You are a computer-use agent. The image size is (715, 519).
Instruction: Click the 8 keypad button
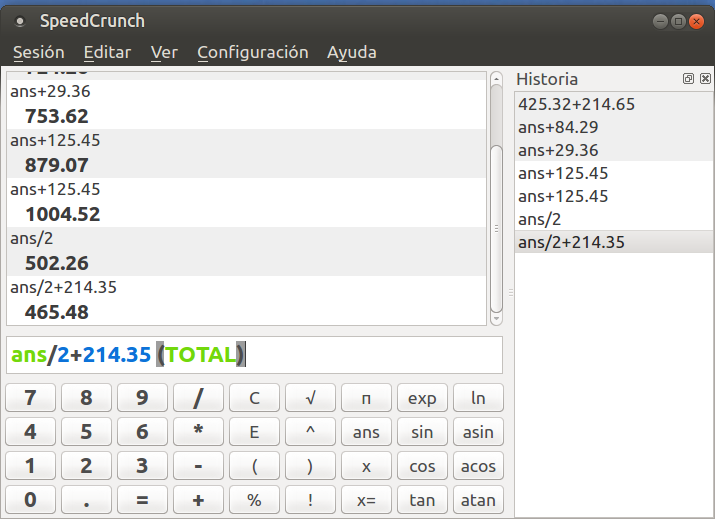(87, 398)
